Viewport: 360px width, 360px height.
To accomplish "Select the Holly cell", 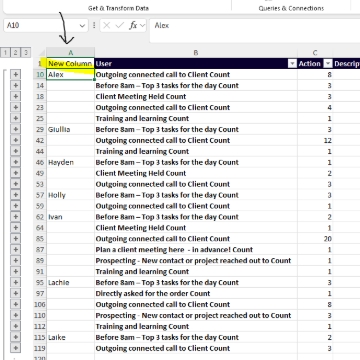I will tap(70, 195).
